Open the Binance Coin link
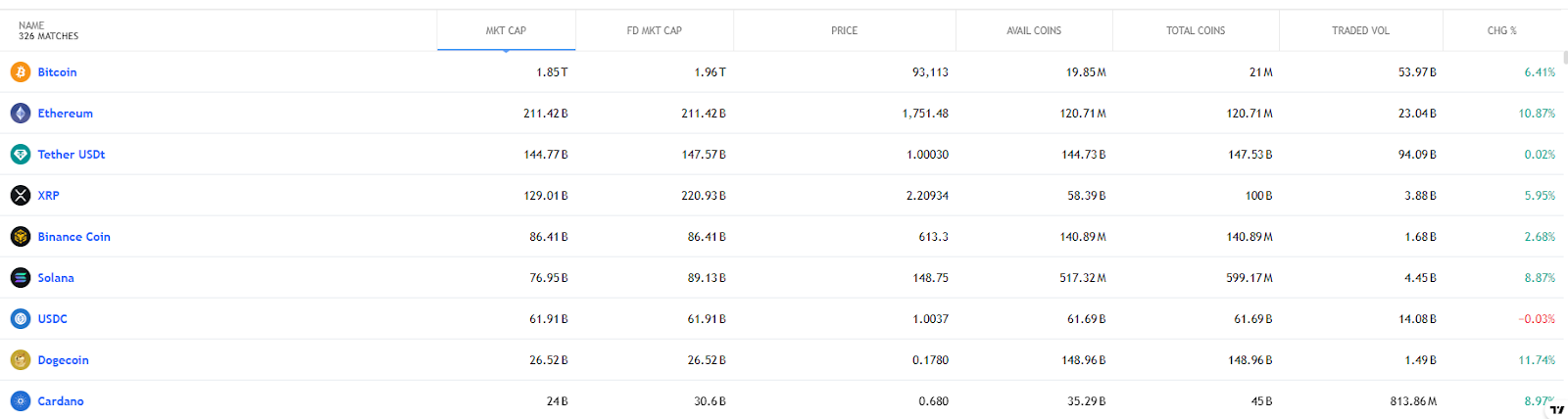Image resolution: width=1568 pixels, height=419 pixels. (73, 237)
